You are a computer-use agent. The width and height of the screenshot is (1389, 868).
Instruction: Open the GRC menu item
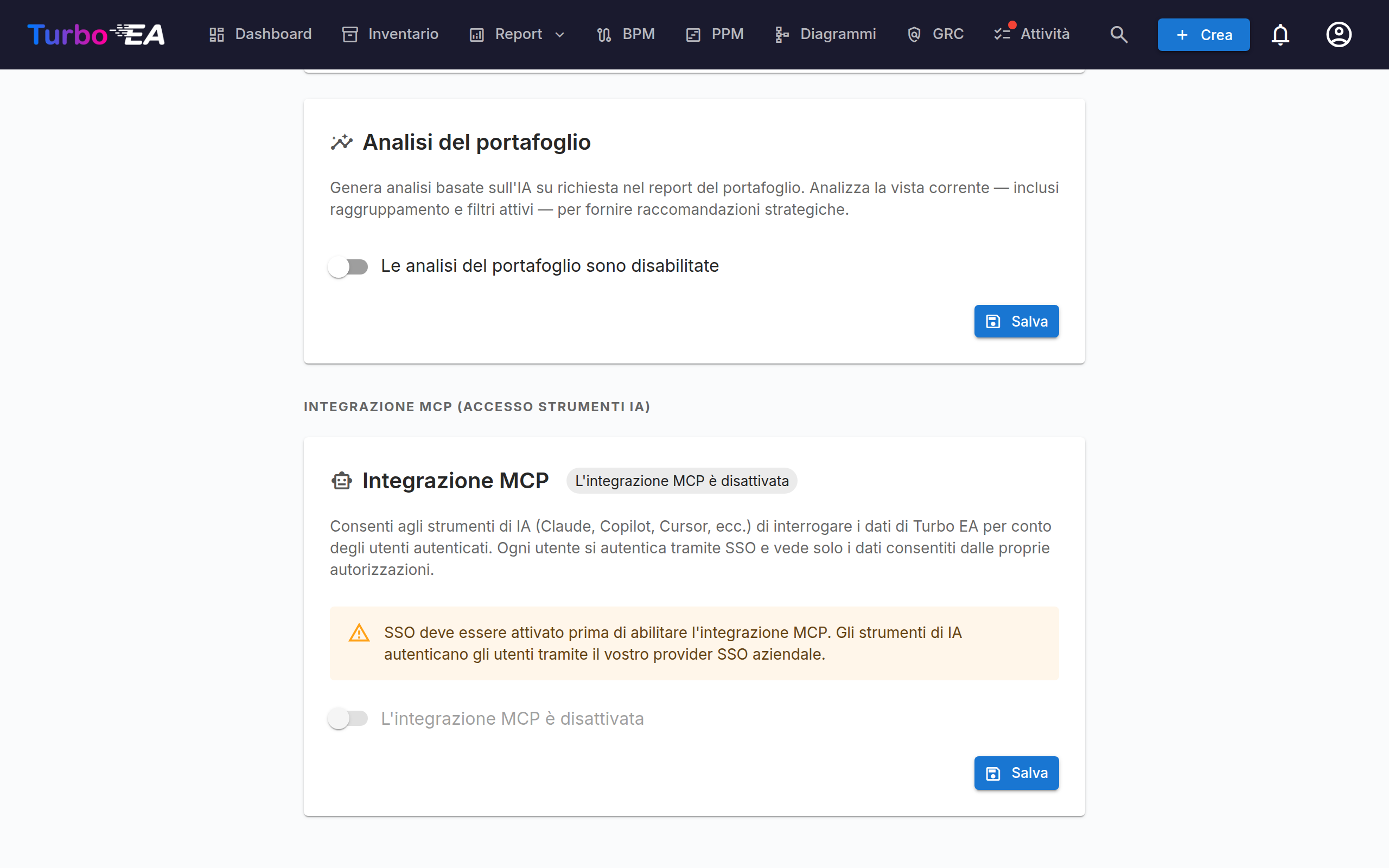pyautogui.click(x=935, y=34)
